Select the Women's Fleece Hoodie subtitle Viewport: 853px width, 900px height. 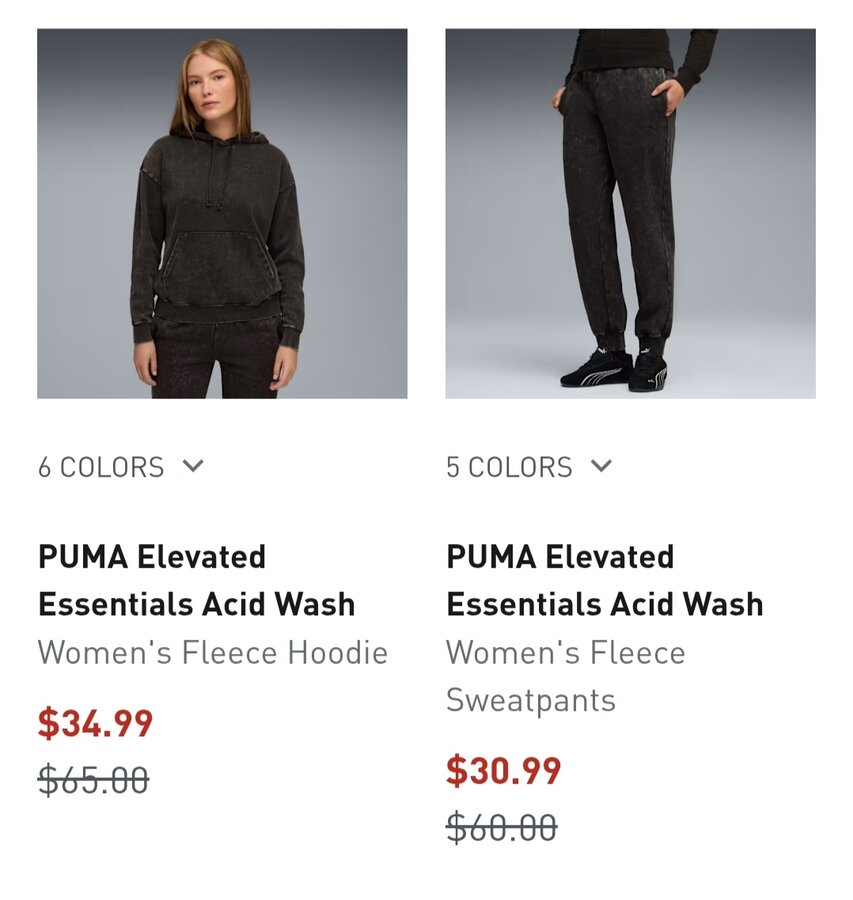point(212,653)
